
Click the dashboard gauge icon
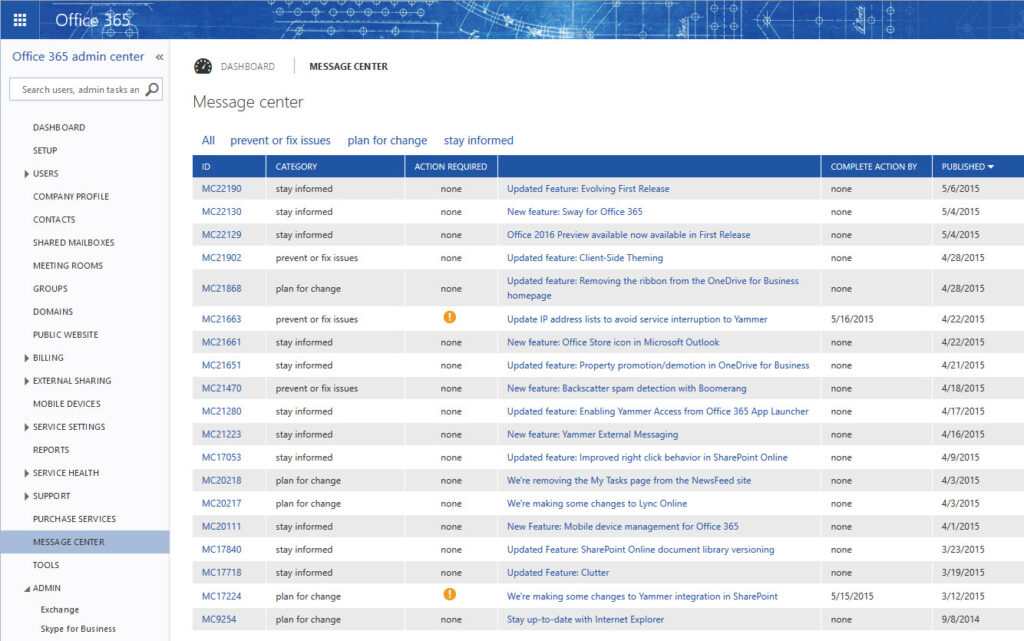pos(203,66)
